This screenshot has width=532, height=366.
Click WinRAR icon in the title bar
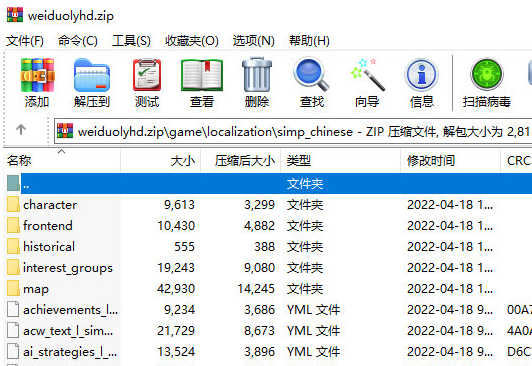pyautogui.click(x=15, y=15)
